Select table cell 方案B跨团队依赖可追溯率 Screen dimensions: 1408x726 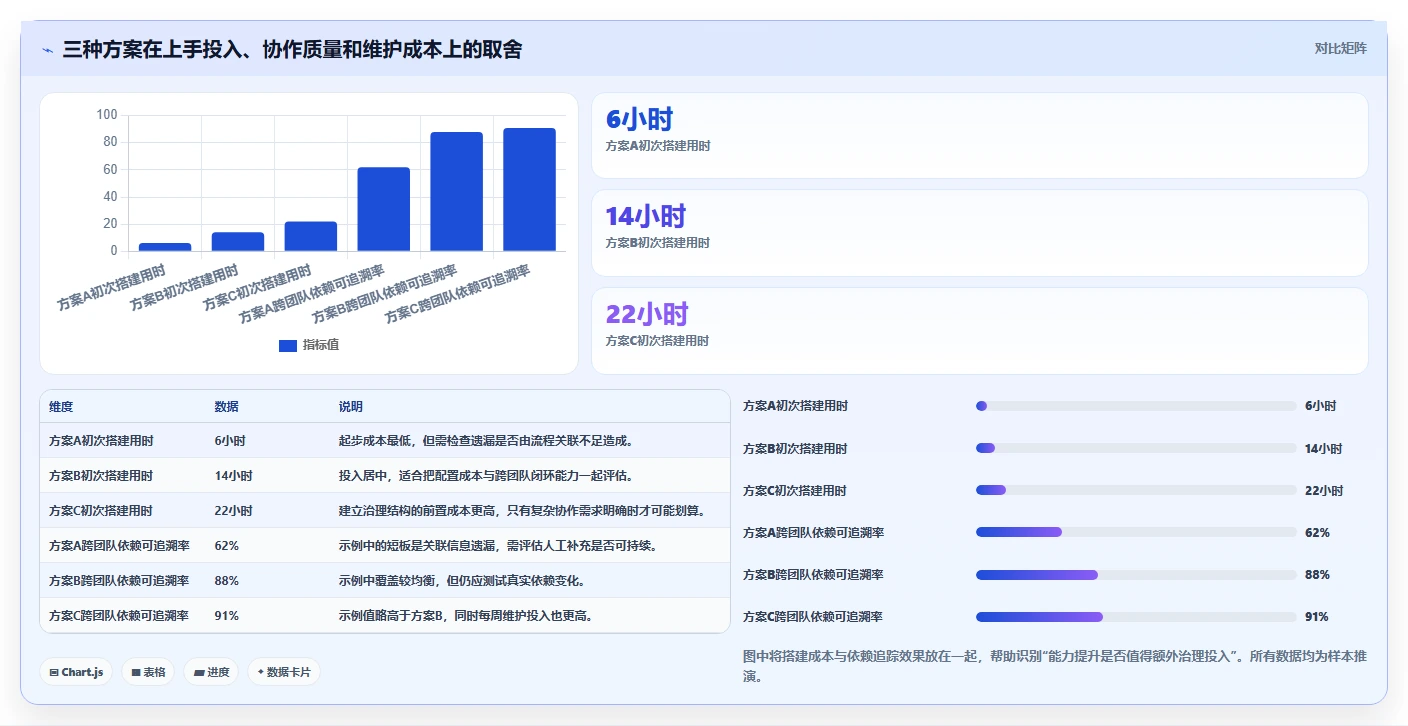[120, 581]
